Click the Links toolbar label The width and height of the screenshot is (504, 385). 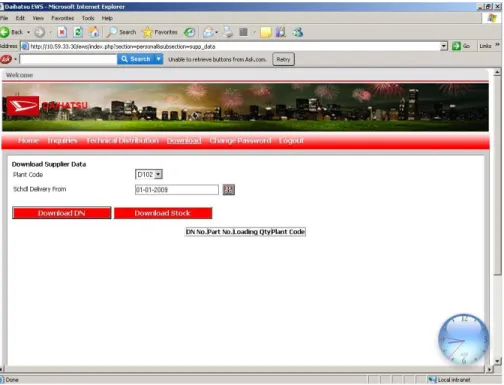point(485,46)
